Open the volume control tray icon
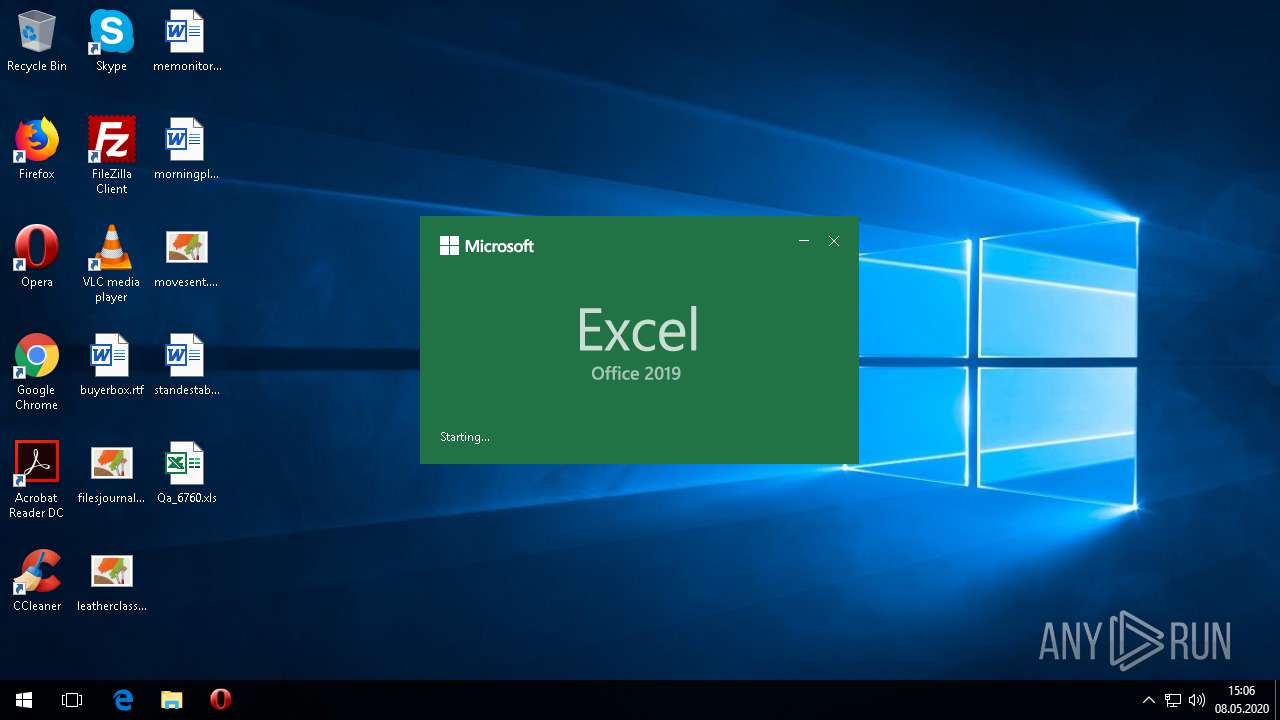 click(1196, 700)
